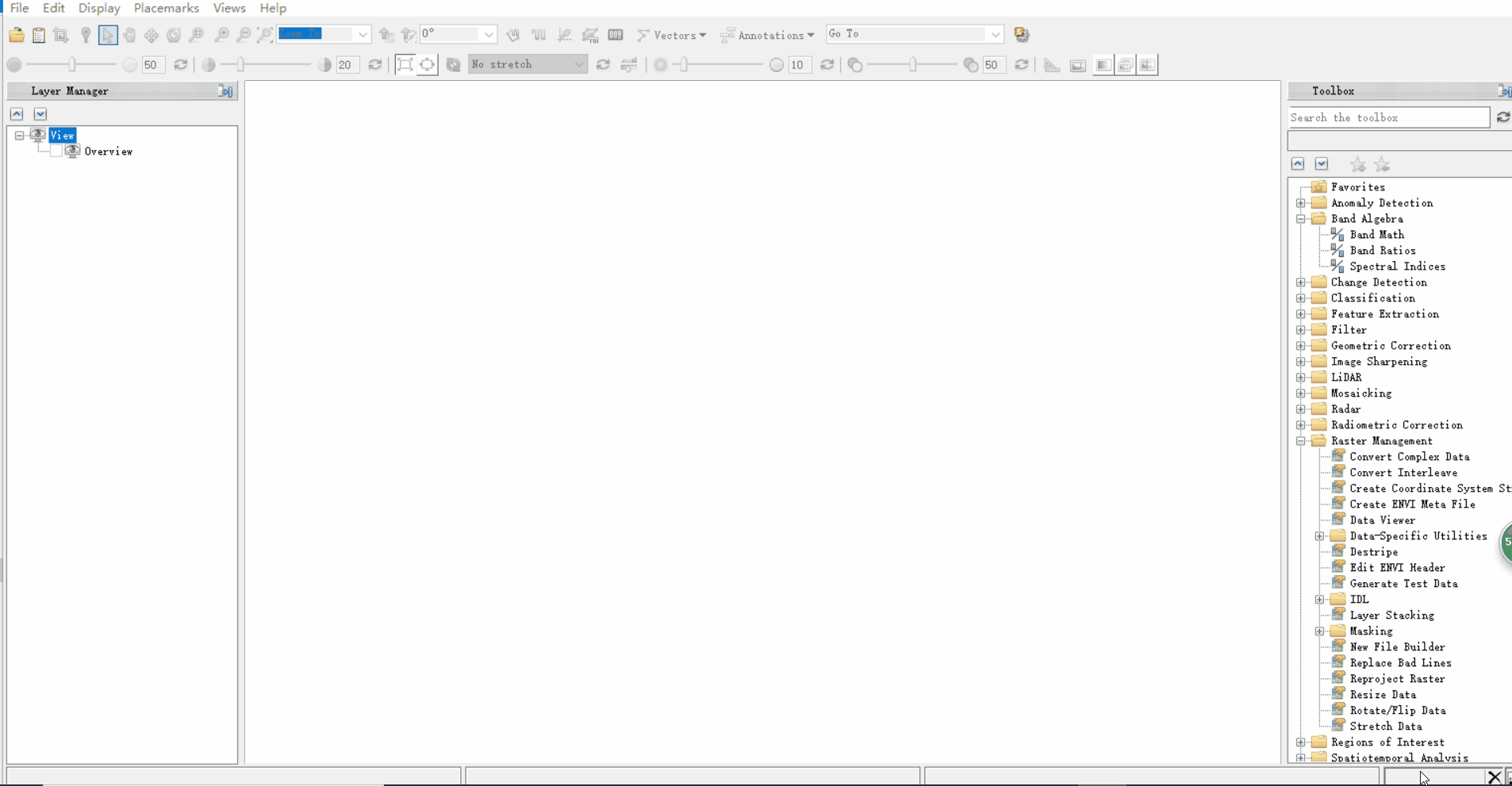Open the Views menu

pyautogui.click(x=229, y=8)
